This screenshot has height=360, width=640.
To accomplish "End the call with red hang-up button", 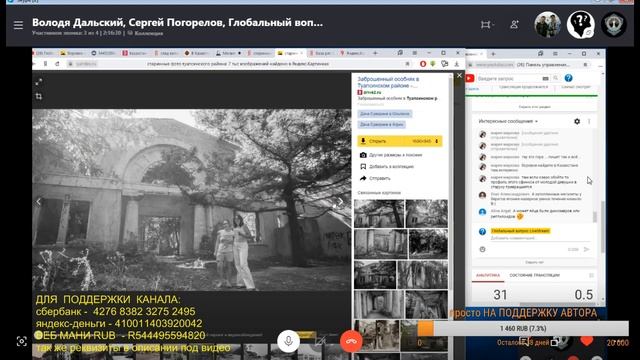I will 351,341.
